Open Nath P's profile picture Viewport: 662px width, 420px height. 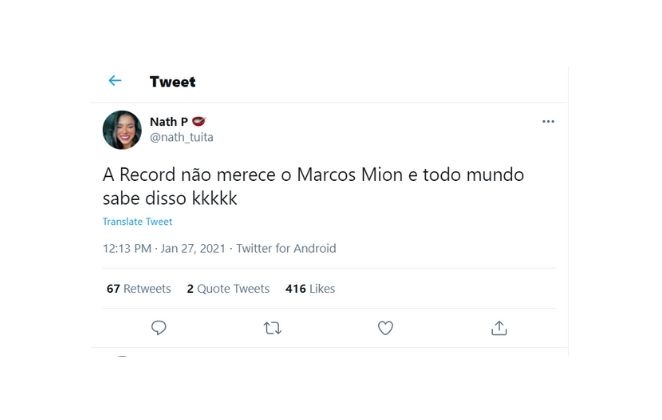coord(122,129)
